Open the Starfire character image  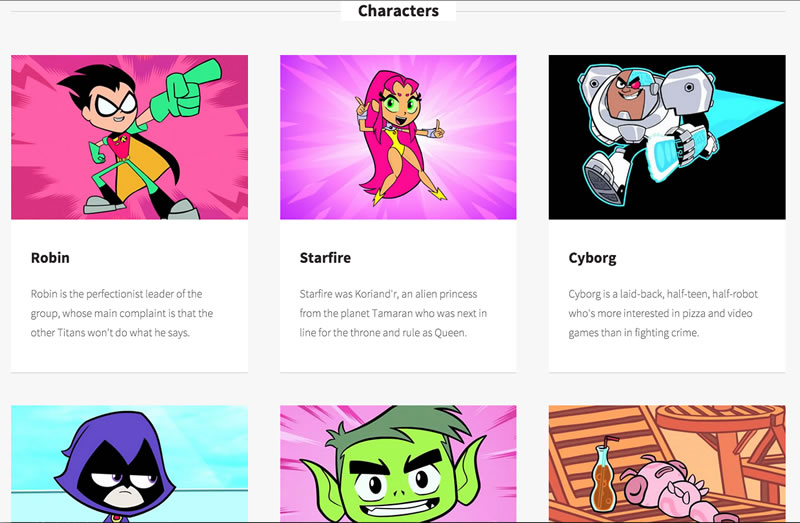coord(398,137)
